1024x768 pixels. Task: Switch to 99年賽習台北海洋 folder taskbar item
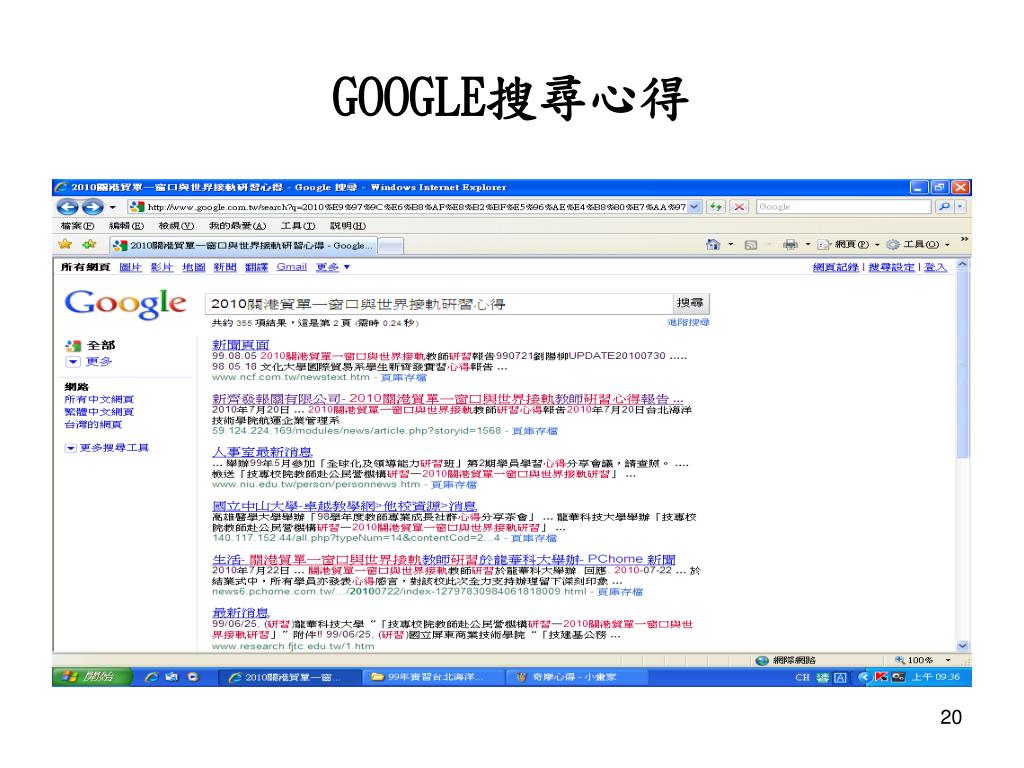[434, 677]
